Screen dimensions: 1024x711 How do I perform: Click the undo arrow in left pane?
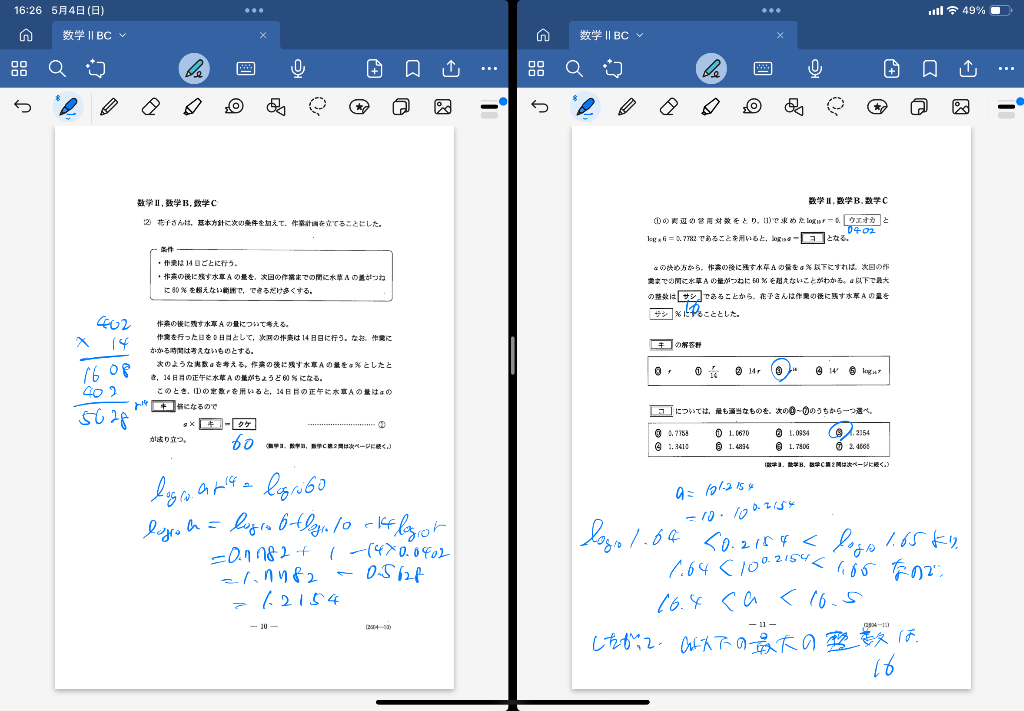tap(23, 106)
